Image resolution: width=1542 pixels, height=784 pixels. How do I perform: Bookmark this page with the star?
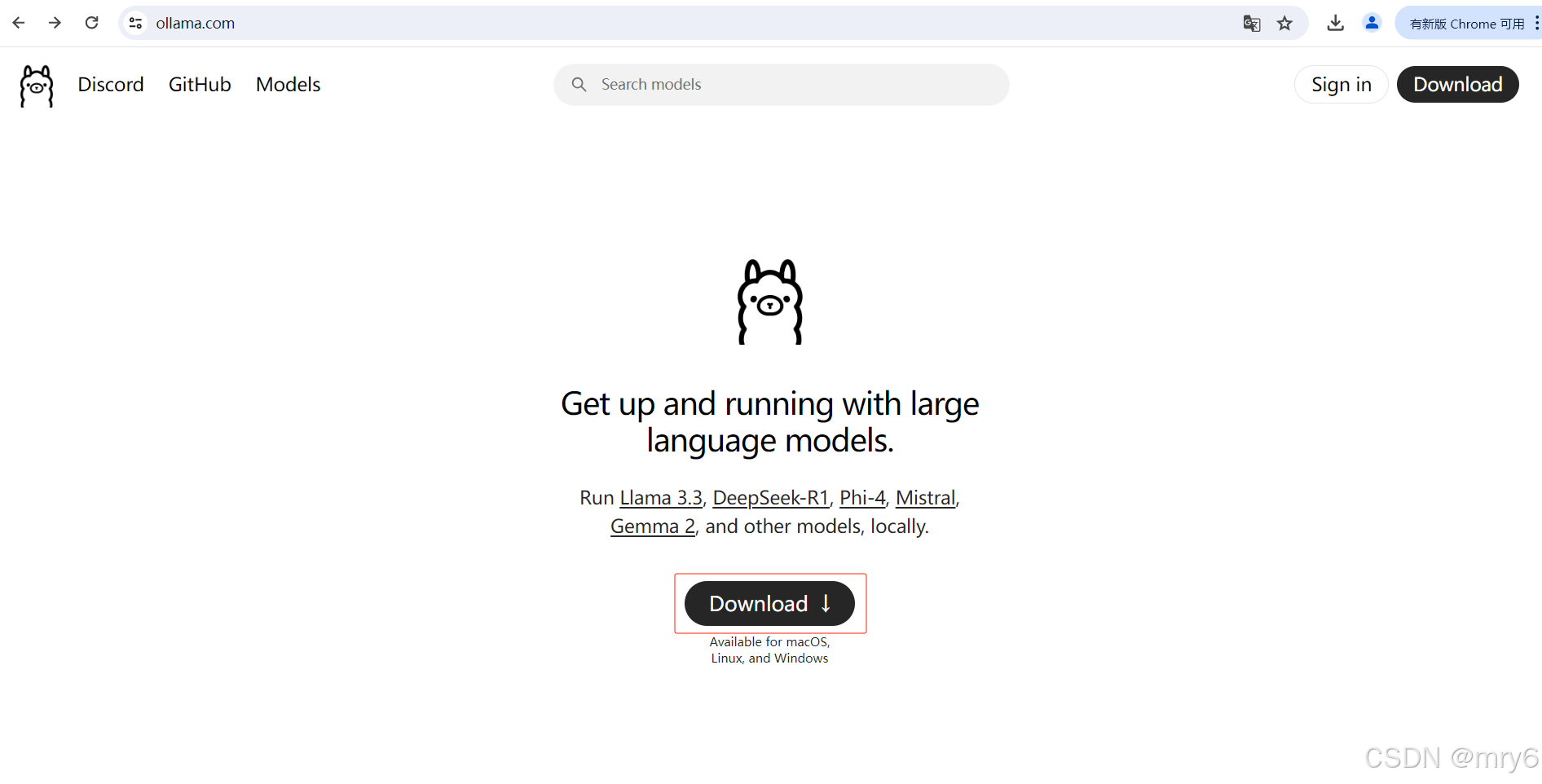[1285, 23]
